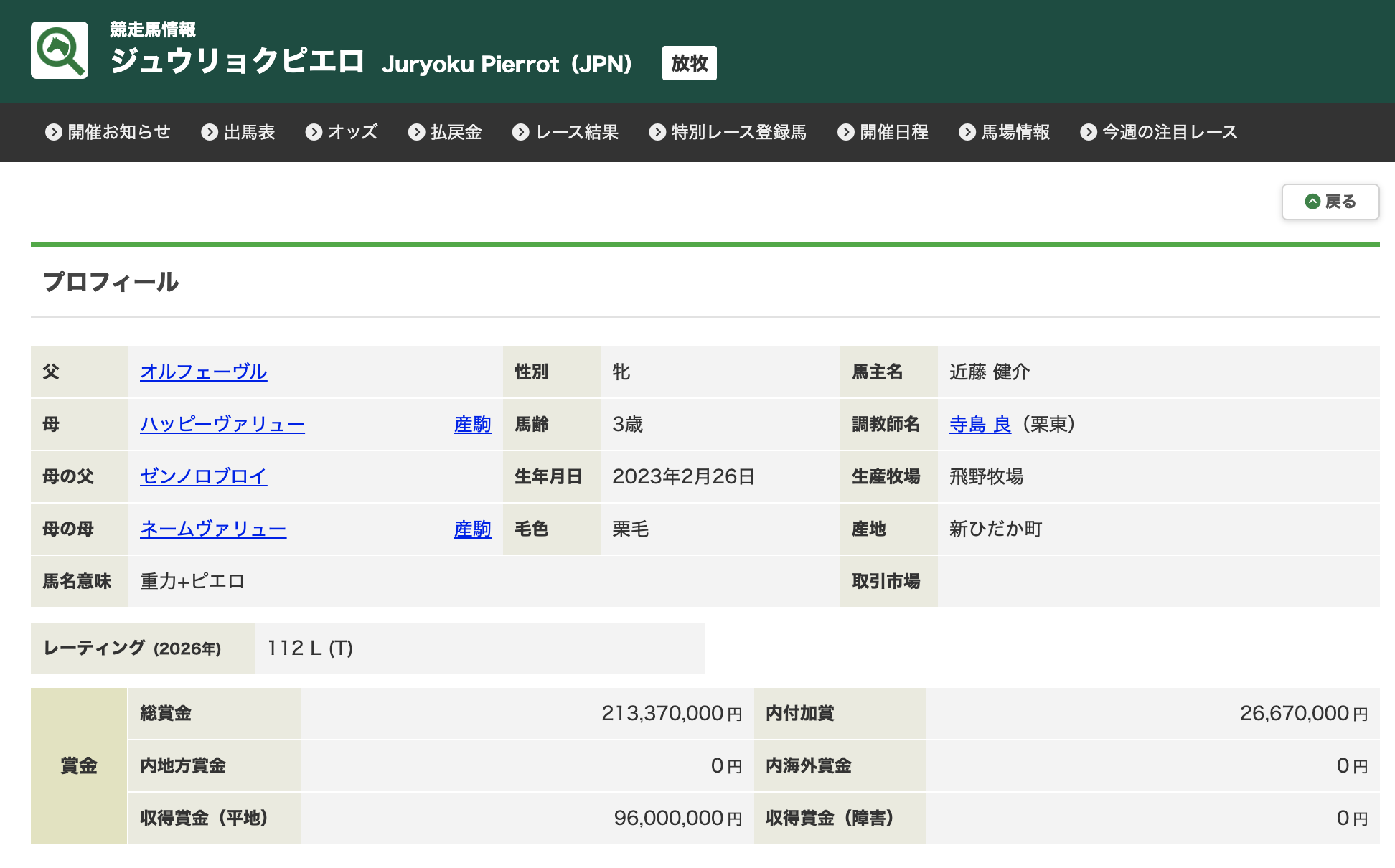Click arrow icon beside 今週の注目レース
Screen dimensions: 1395x868
coord(1089,132)
